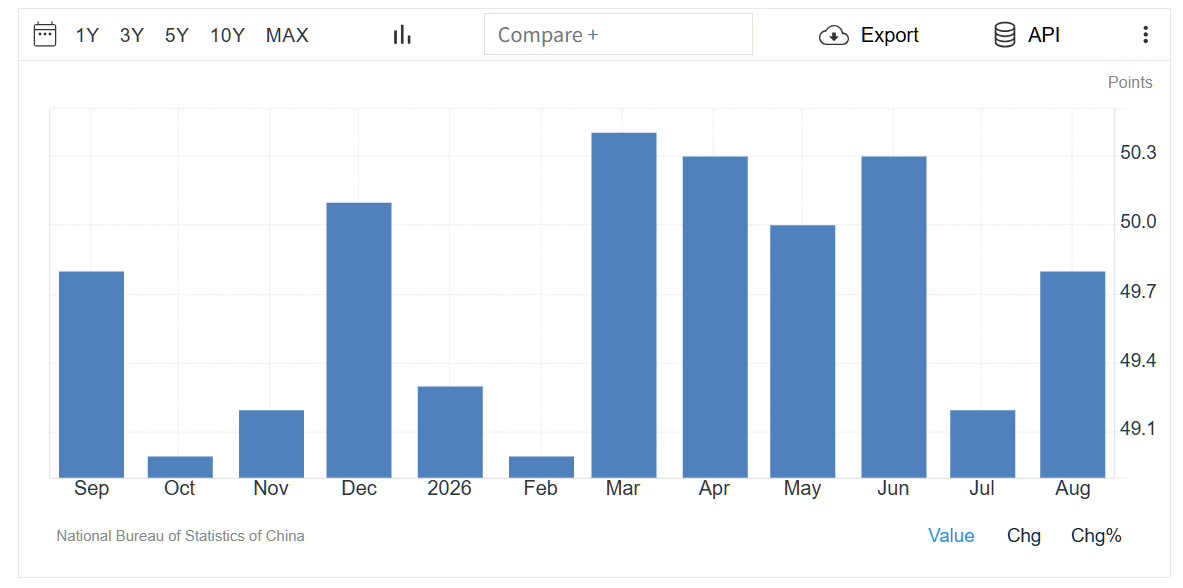Select the 10Y time range
This screenshot has width=1183, height=588.
pyautogui.click(x=227, y=35)
